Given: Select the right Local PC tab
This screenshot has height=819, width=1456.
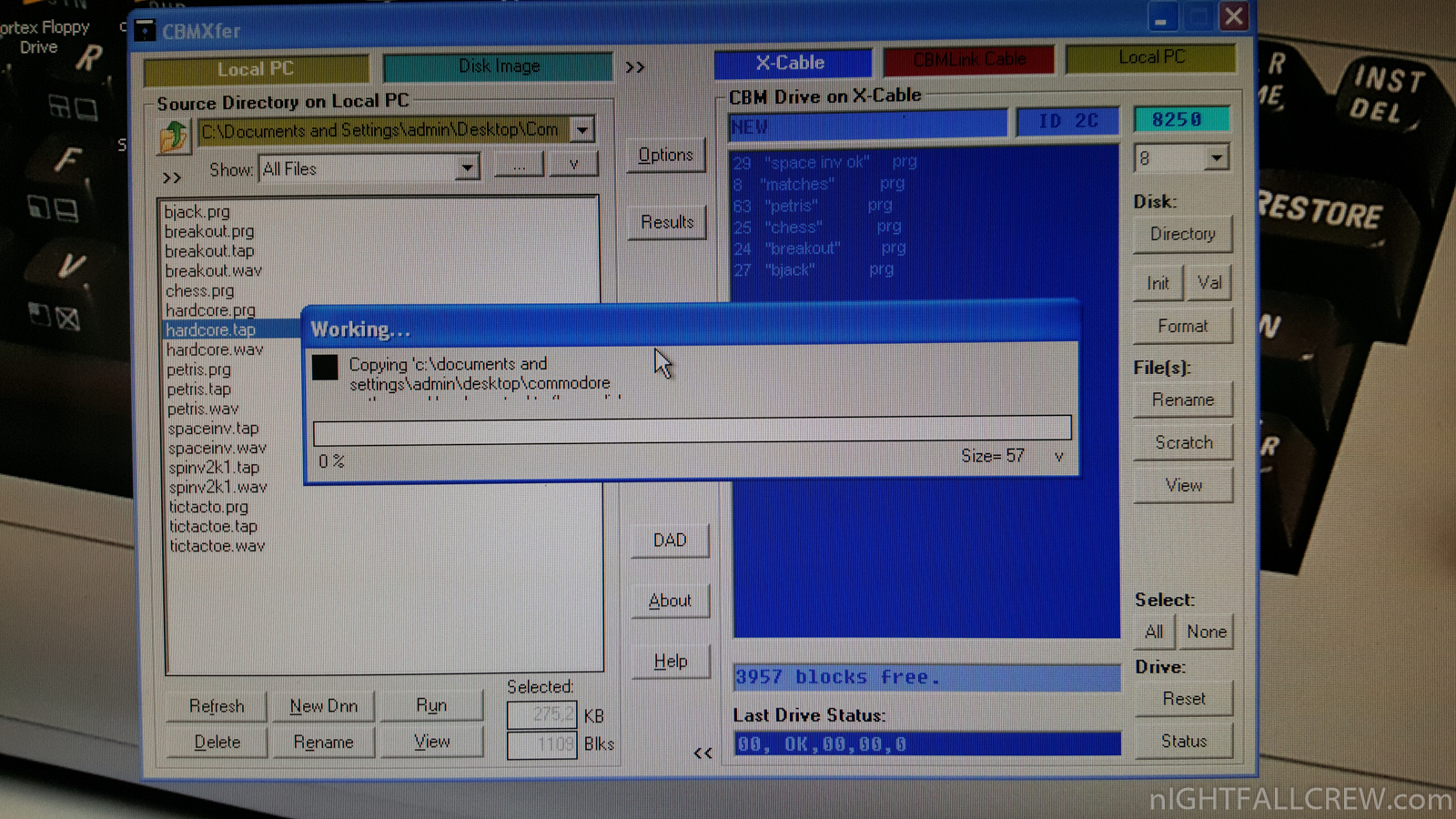Looking at the screenshot, I should [1152, 57].
